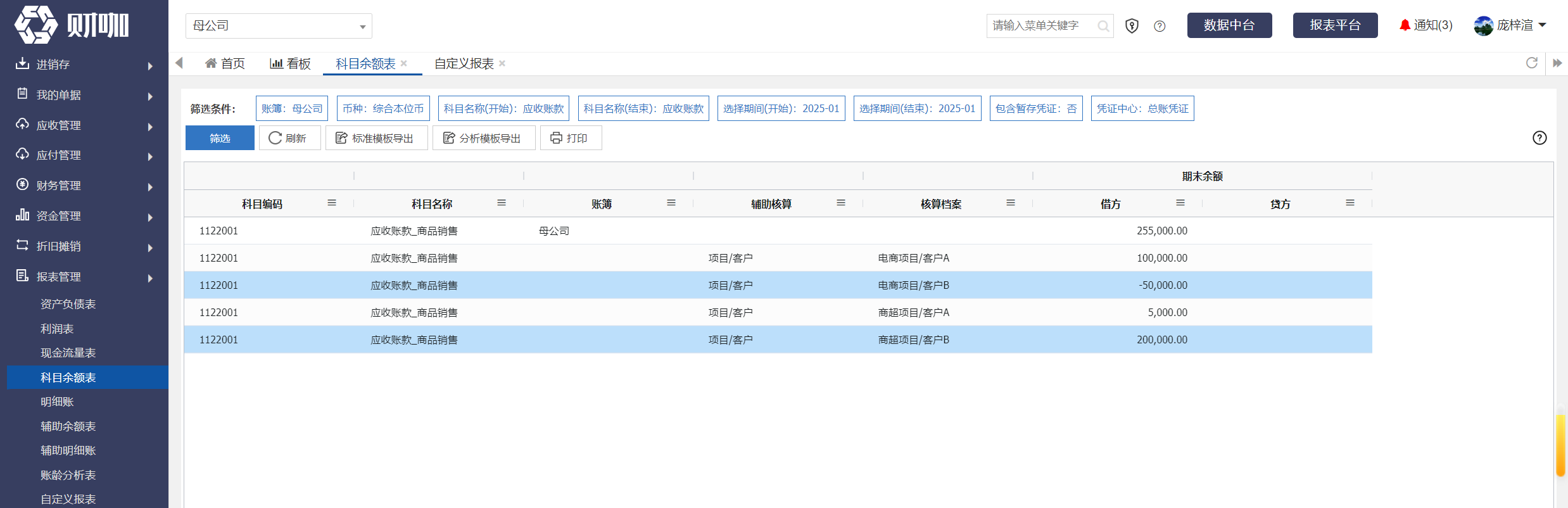Click the orange vertical scrollbar thumb
Viewport: 1568px width, 508px height.
[1560, 445]
